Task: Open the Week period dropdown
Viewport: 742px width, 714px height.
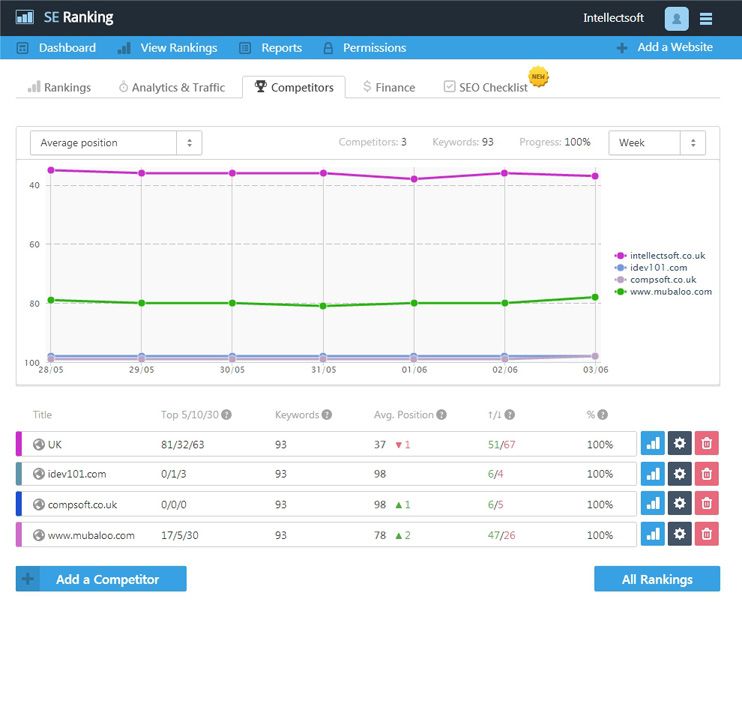Action: (x=657, y=143)
